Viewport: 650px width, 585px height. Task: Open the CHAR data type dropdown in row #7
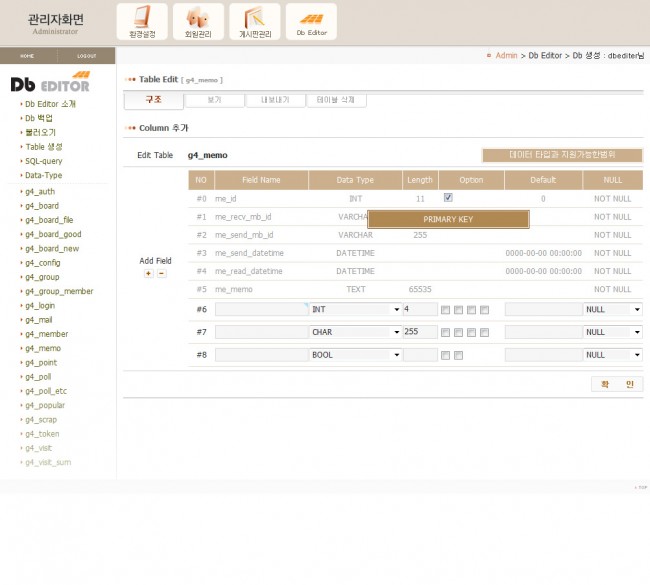(x=355, y=332)
